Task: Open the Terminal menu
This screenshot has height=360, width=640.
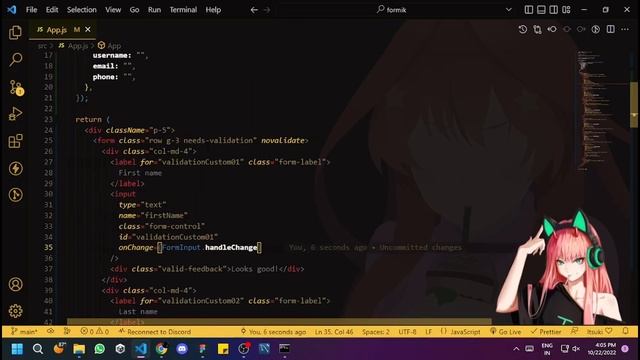Action: 183,10
